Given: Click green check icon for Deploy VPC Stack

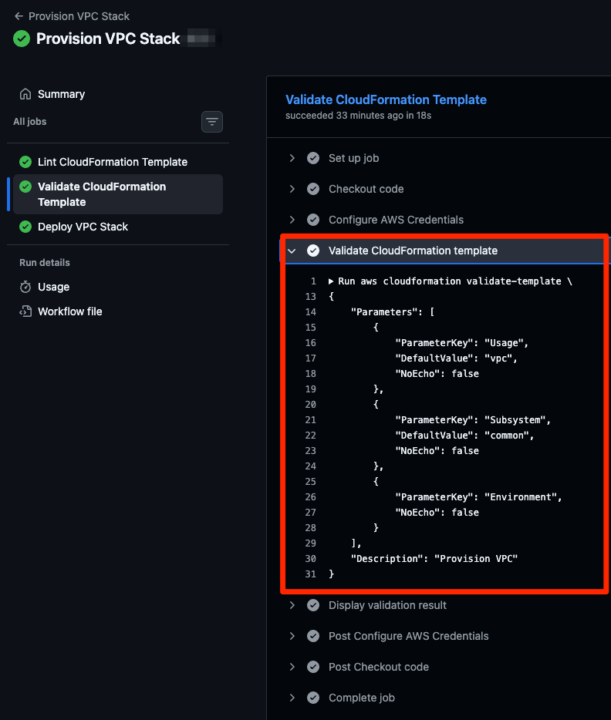Looking at the screenshot, I should (x=25, y=227).
